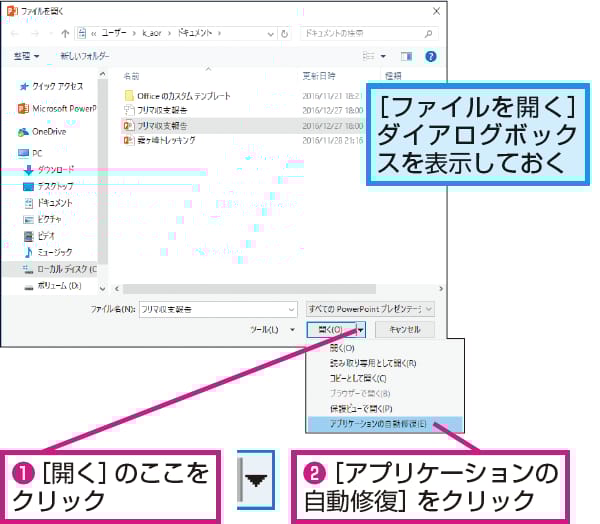
Task: Open デスクトップ in the sidebar
Action: coord(48,186)
